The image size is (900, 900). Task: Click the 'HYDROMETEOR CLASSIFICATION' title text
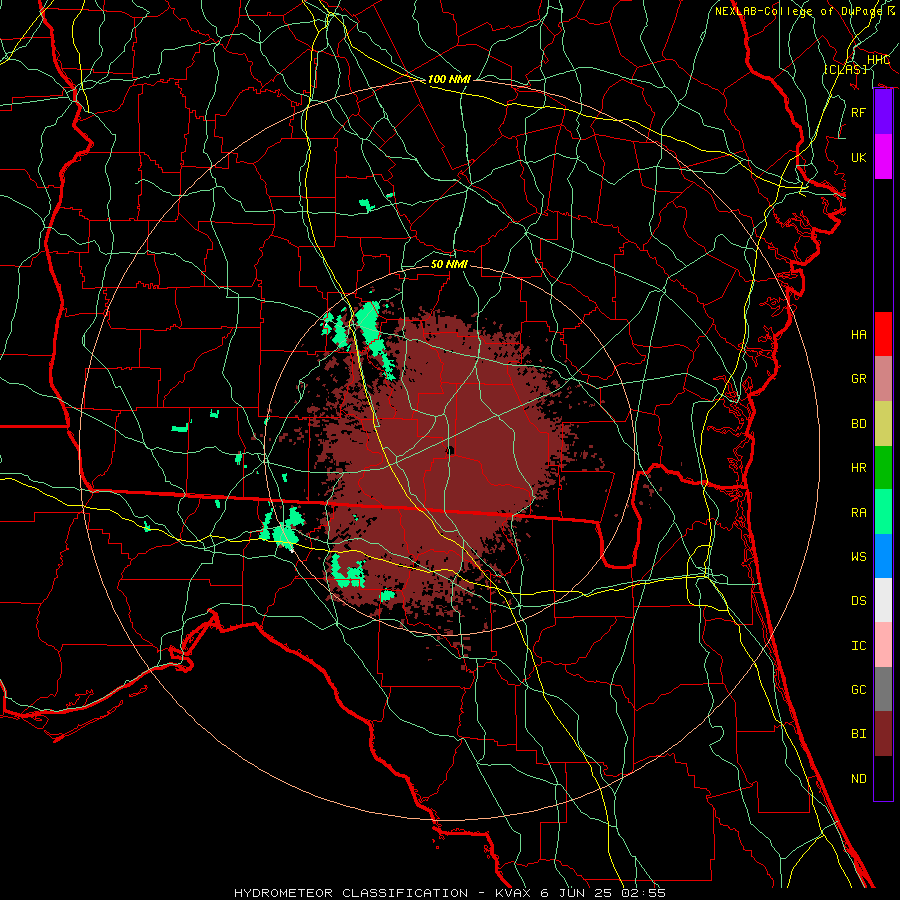click(x=351, y=893)
